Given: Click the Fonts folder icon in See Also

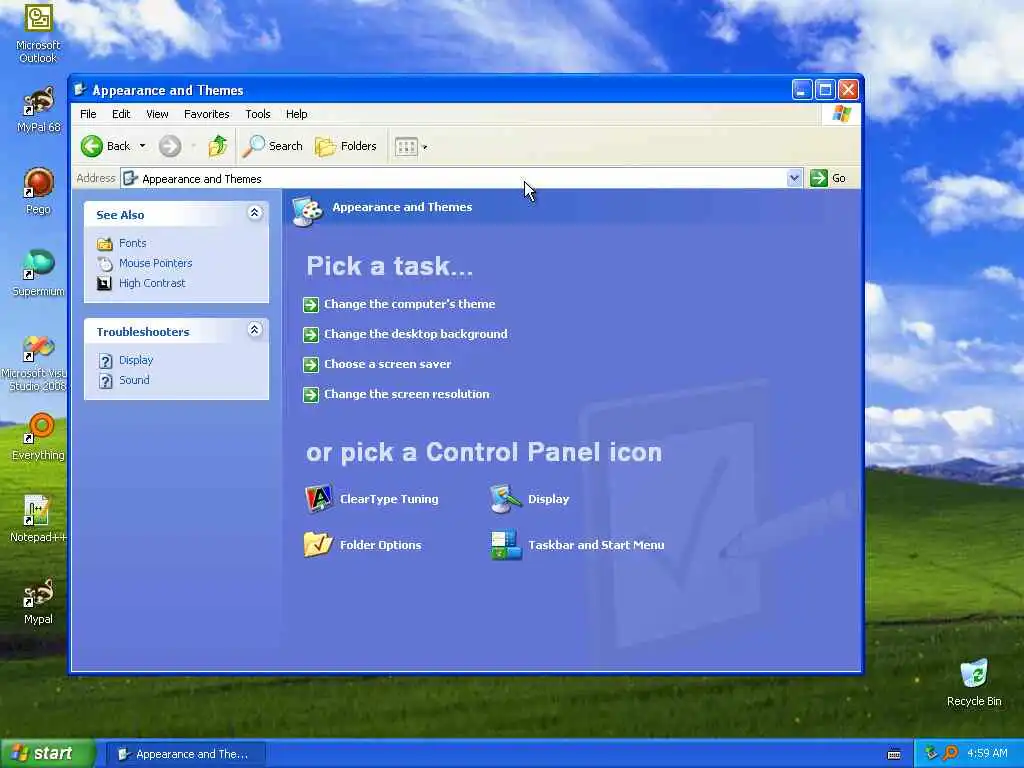Looking at the screenshot, I should click(104, 244).
